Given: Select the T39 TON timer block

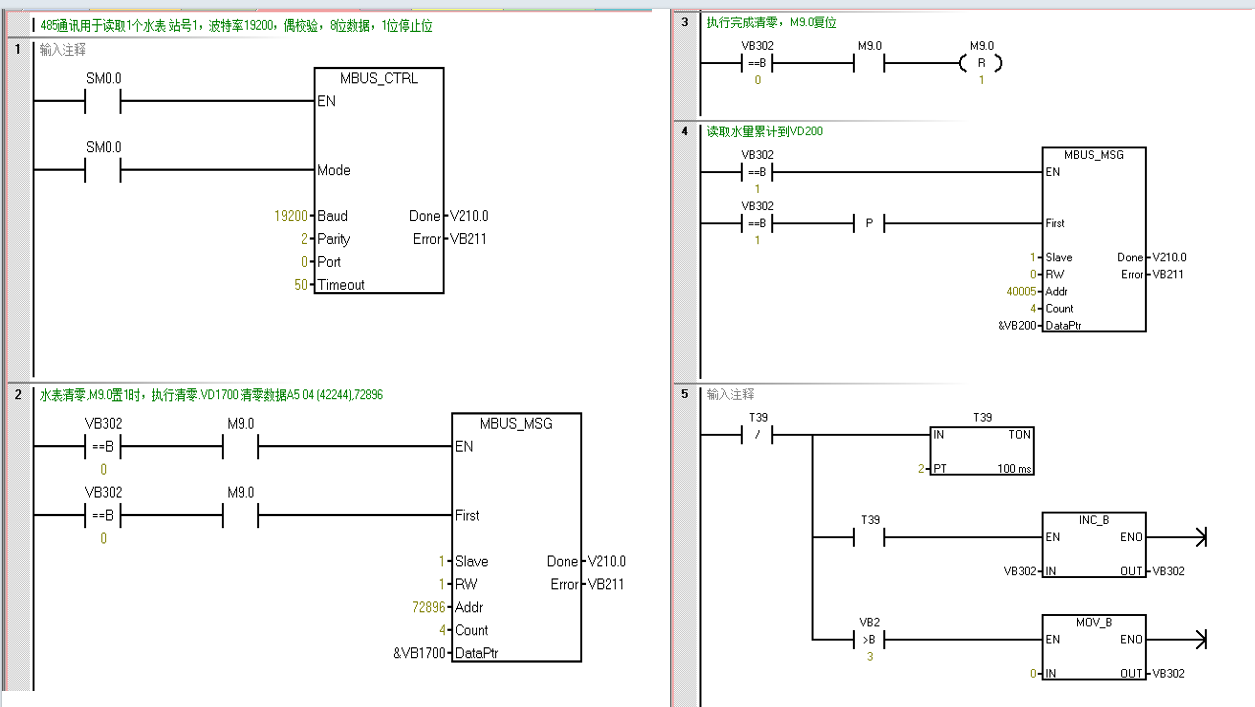Looking at the screenshot, I should pos(982,451).
